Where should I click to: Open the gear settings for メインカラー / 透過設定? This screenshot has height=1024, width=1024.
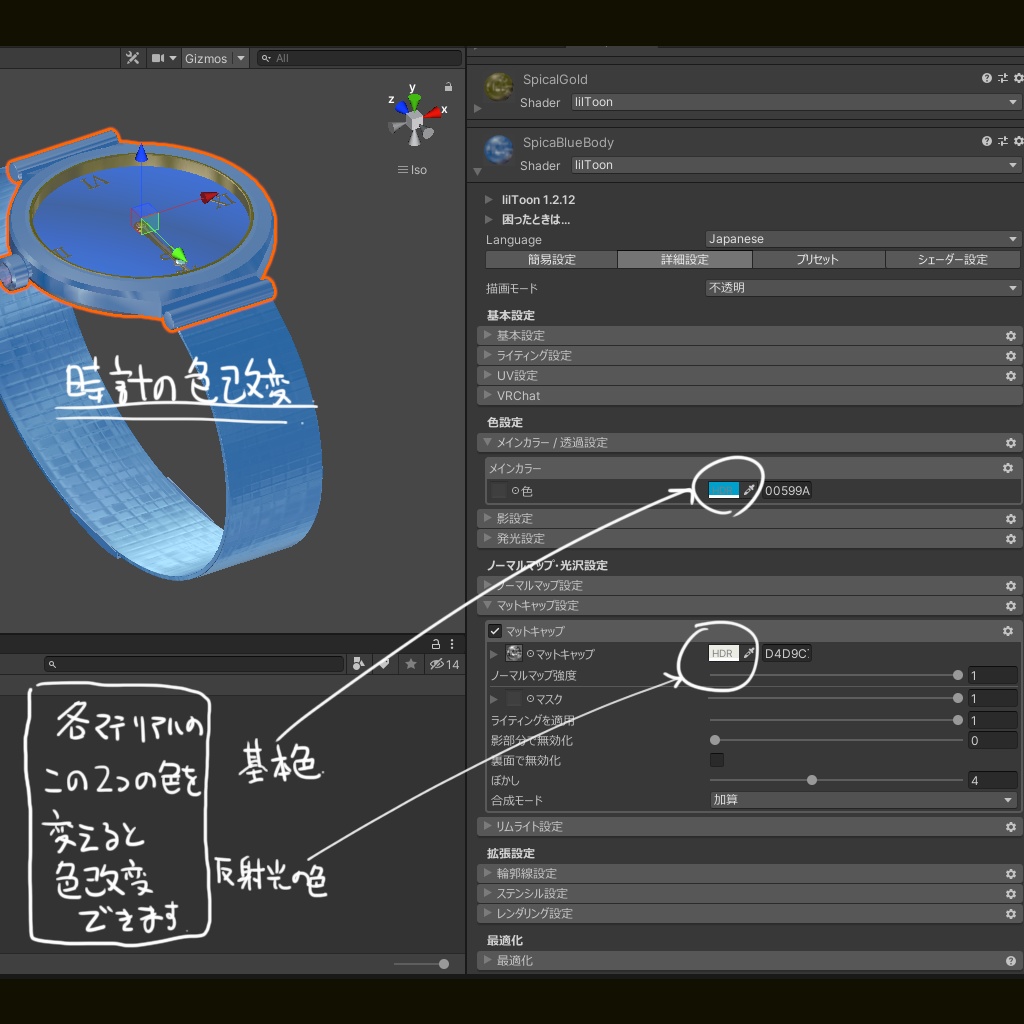(x=1010, y=443)
